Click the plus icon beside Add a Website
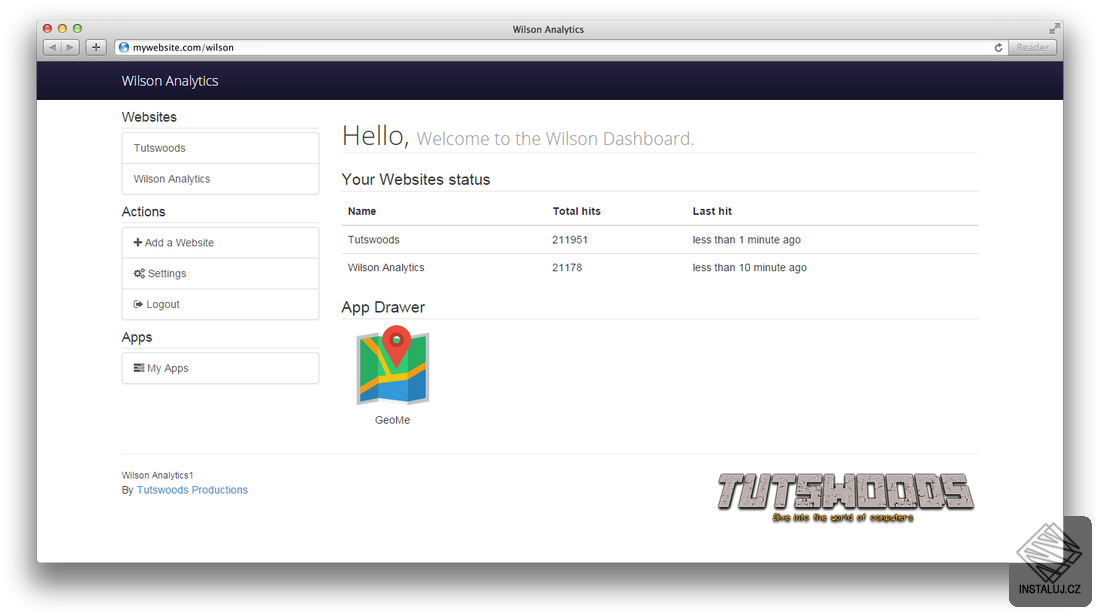 [138, 242]
